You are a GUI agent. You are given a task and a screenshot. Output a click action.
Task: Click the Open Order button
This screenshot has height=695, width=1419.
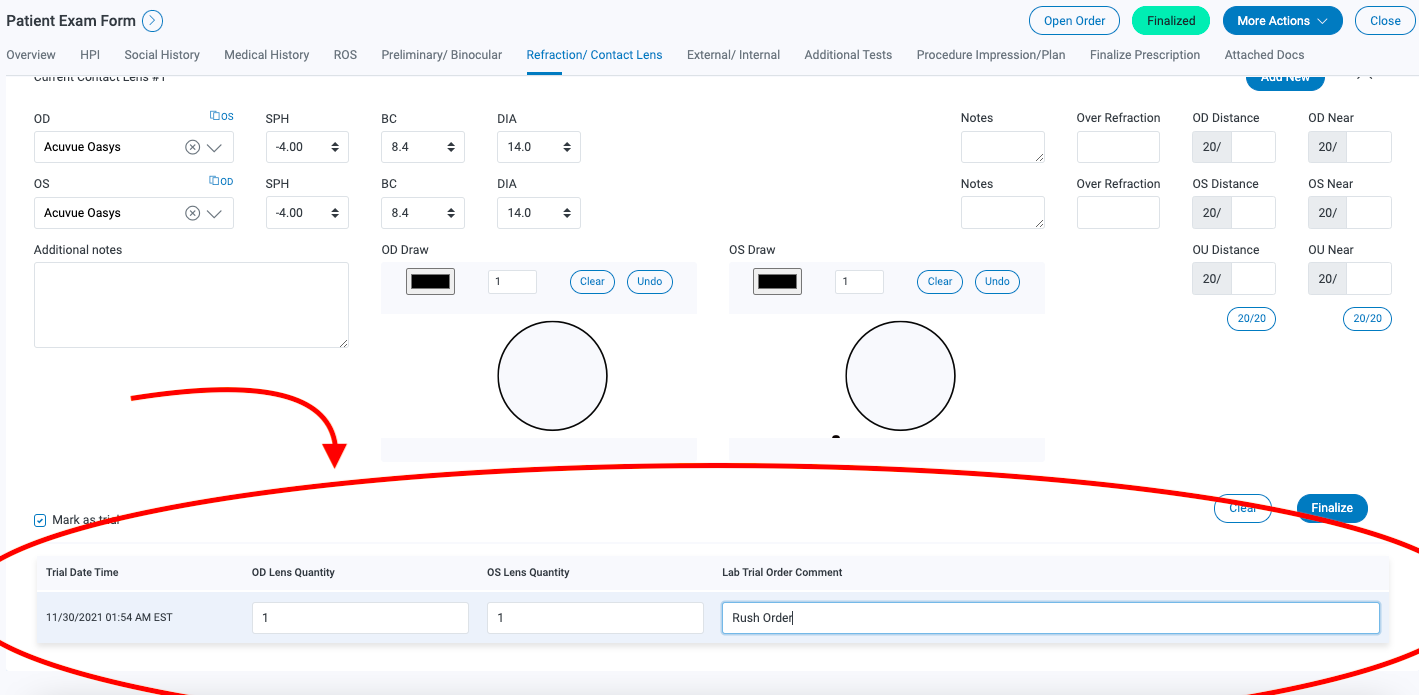(x=1074, y=20)
